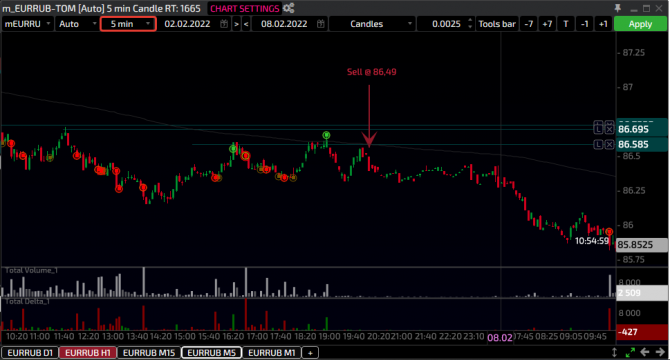This screenshot has width=670, height=360.
Task: Click the green expand chart icon
Action: coord(630,352)
